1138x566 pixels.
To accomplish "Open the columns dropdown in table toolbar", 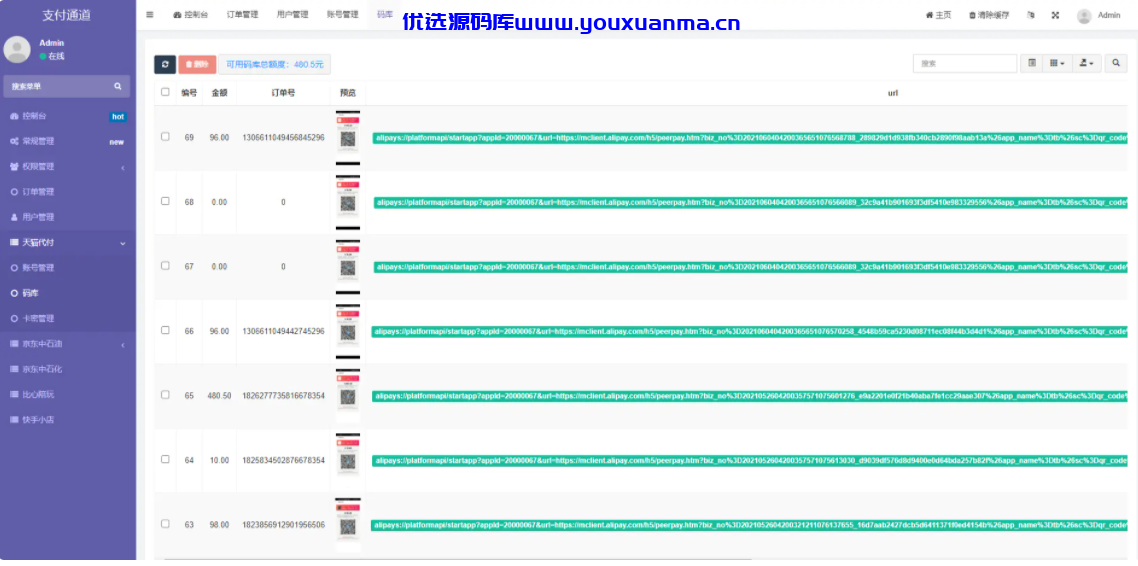I will (x=1057, y=64).
